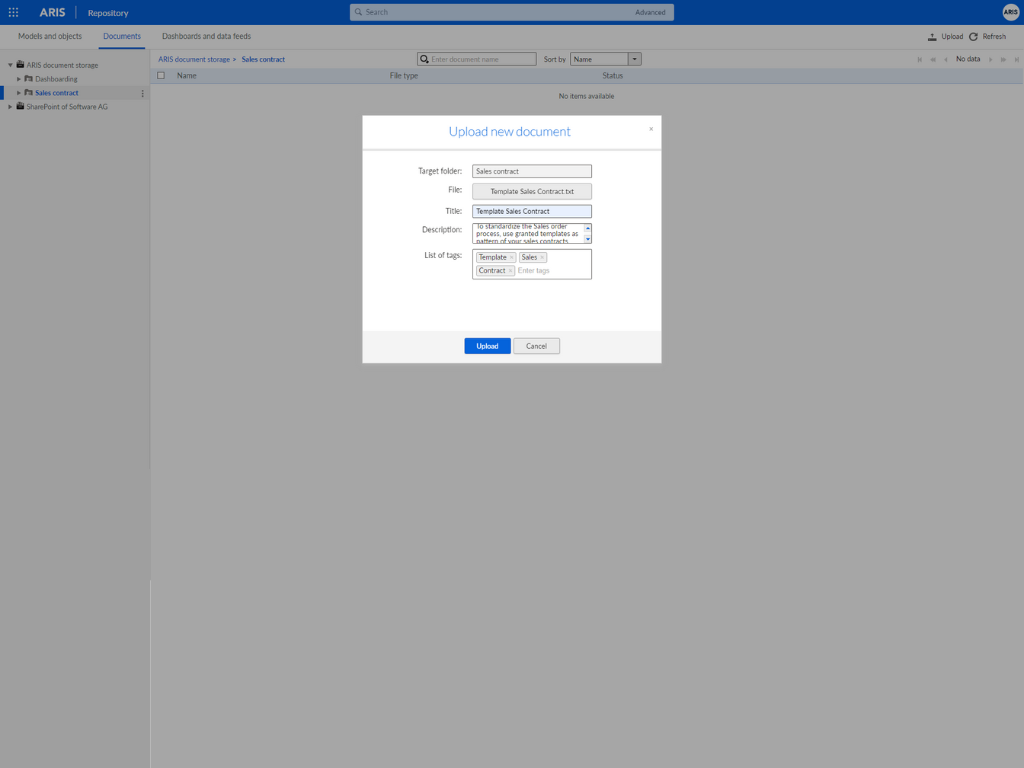Expand the SharePoint of Software AG node
This screenshot has height=768, width=1024.
coord(10,106)
